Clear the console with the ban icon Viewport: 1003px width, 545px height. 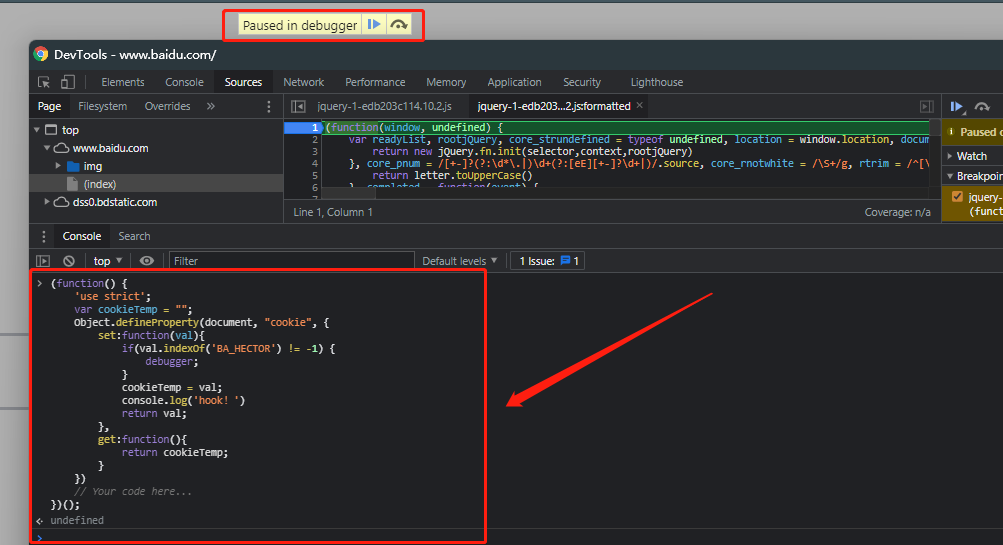pyautogui.click(x=68, y=261)
